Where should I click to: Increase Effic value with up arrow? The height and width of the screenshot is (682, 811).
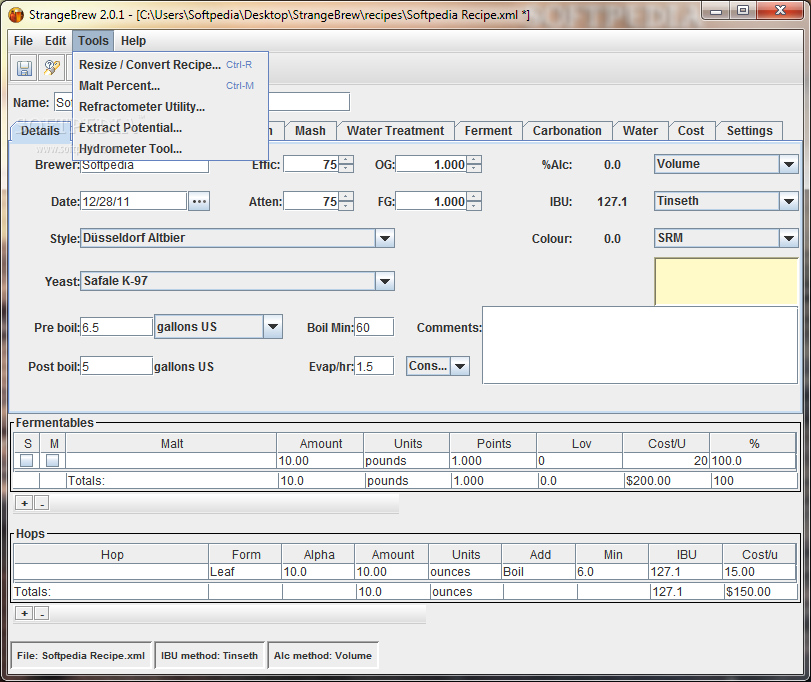(346, 160)
